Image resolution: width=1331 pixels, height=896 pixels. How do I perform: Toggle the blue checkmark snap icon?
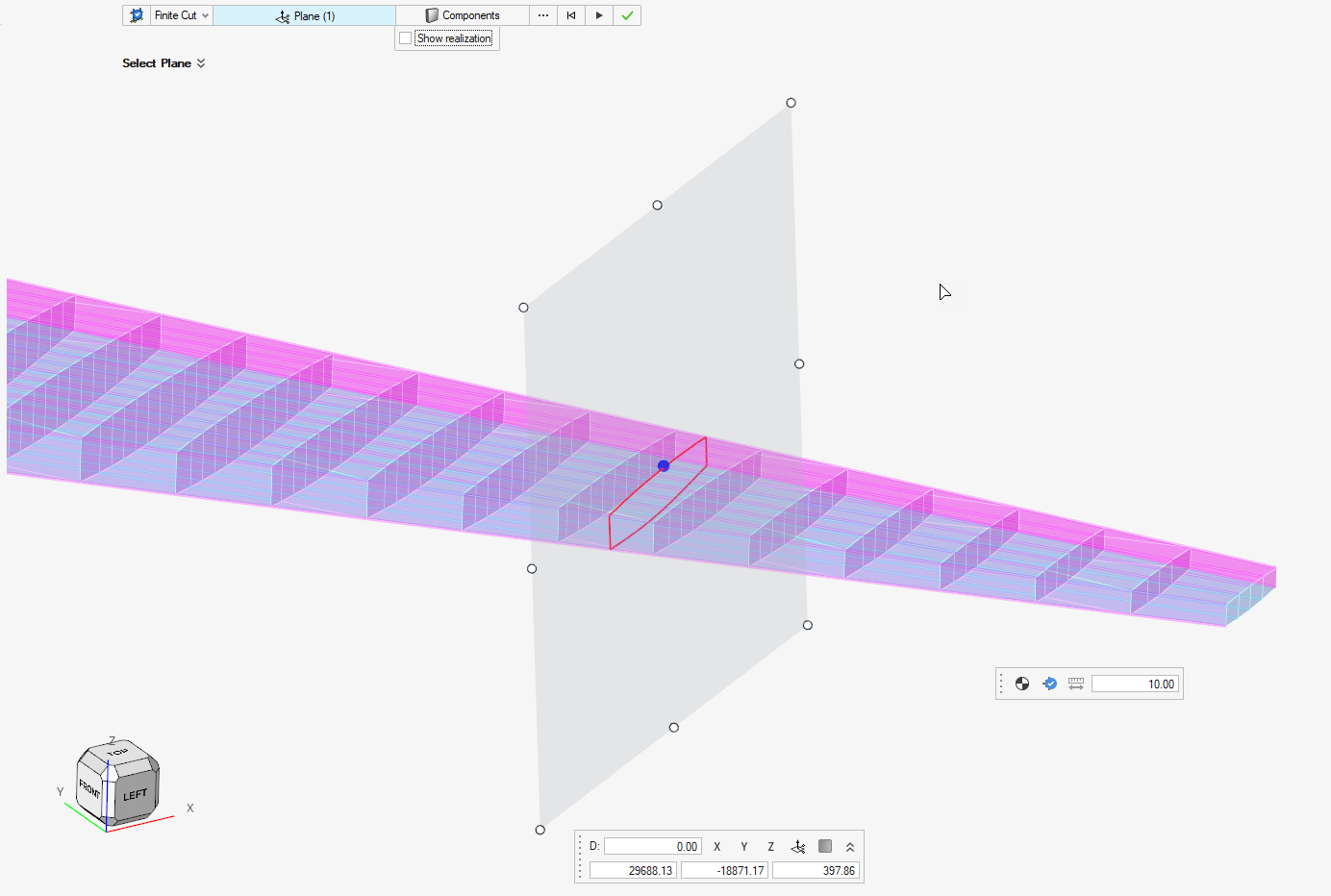pyautogui.click(x=1050, y=684)
